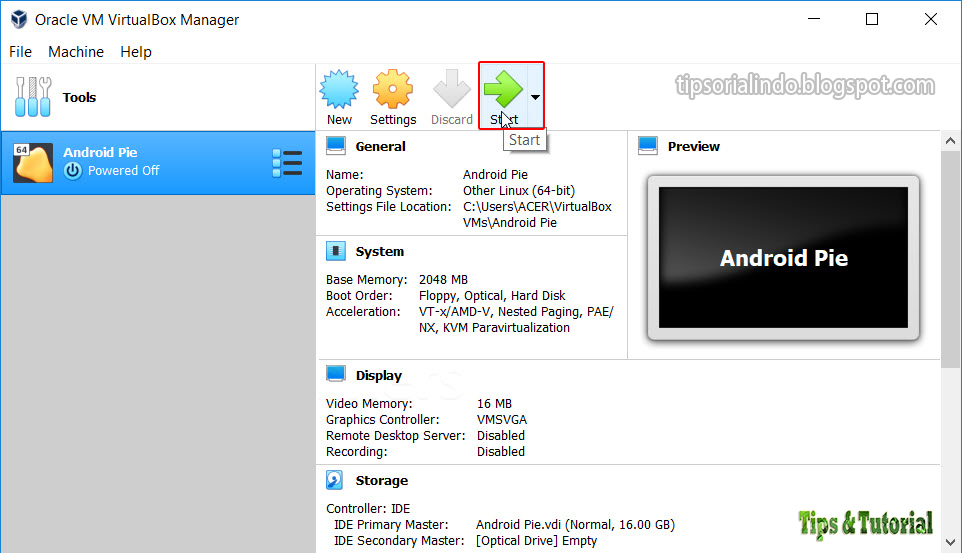Maximize the VirtualBox Manager window
The height and width of the screenshot is (553, 962).
click(872, 19)
